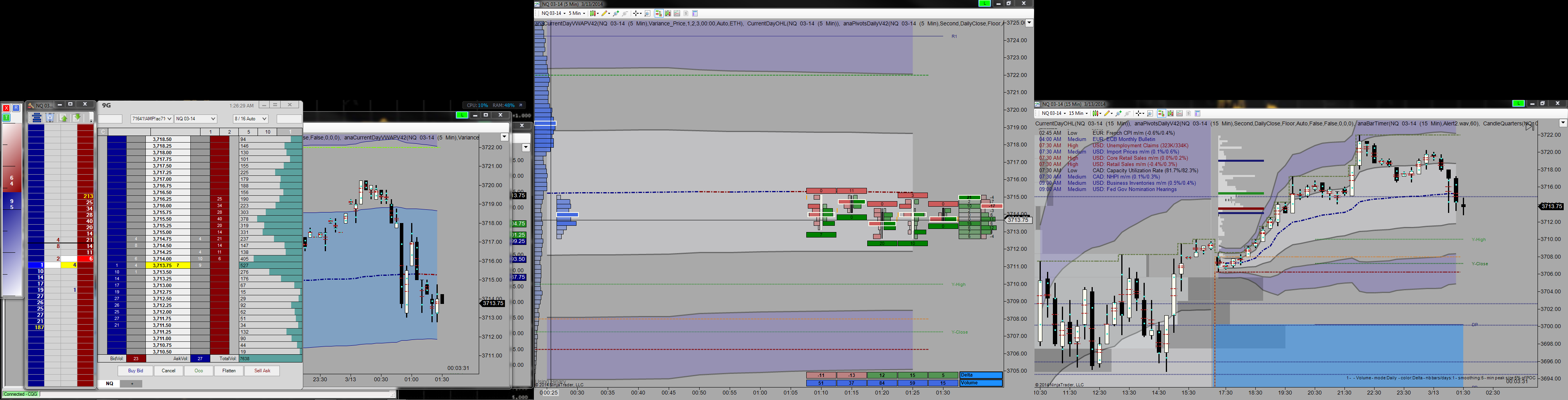The image size is (1568, 400).
Task: Expand the indicator label dropdown arrow on the 15 Min chart
Action: click(1563, 123)
